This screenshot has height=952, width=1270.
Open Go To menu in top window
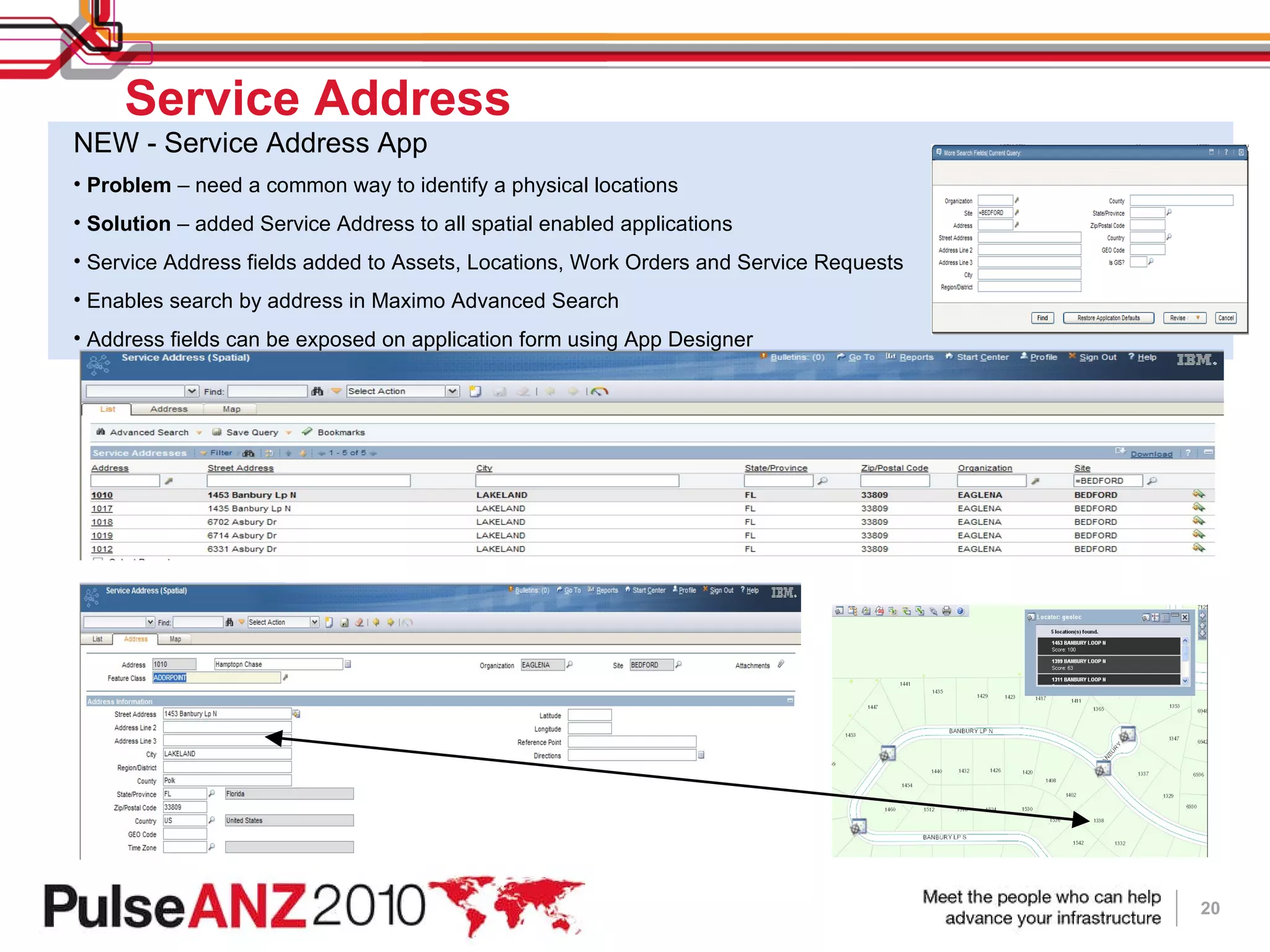[x=856, y=358]
